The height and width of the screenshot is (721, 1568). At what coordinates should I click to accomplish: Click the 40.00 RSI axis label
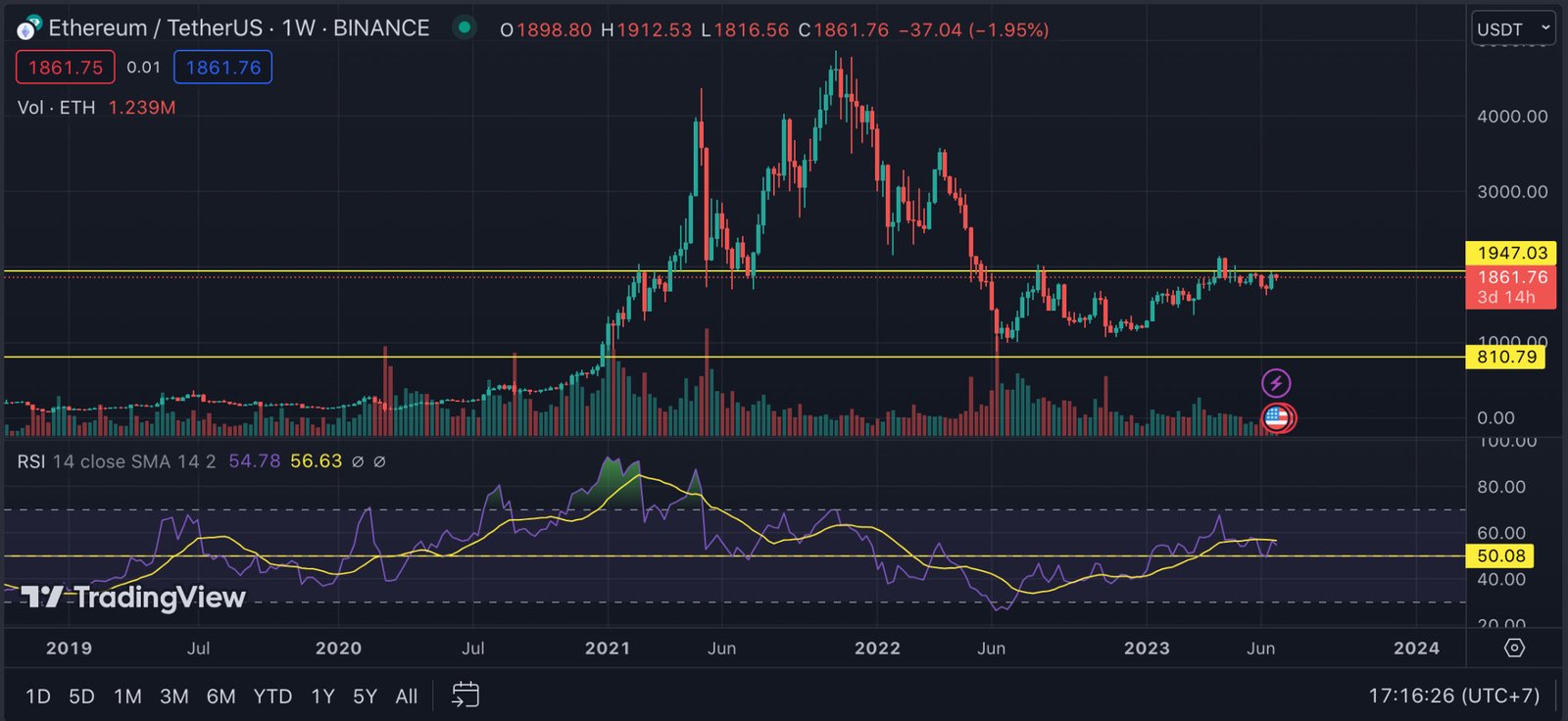pyautogui.click(x=1501, y=580)
